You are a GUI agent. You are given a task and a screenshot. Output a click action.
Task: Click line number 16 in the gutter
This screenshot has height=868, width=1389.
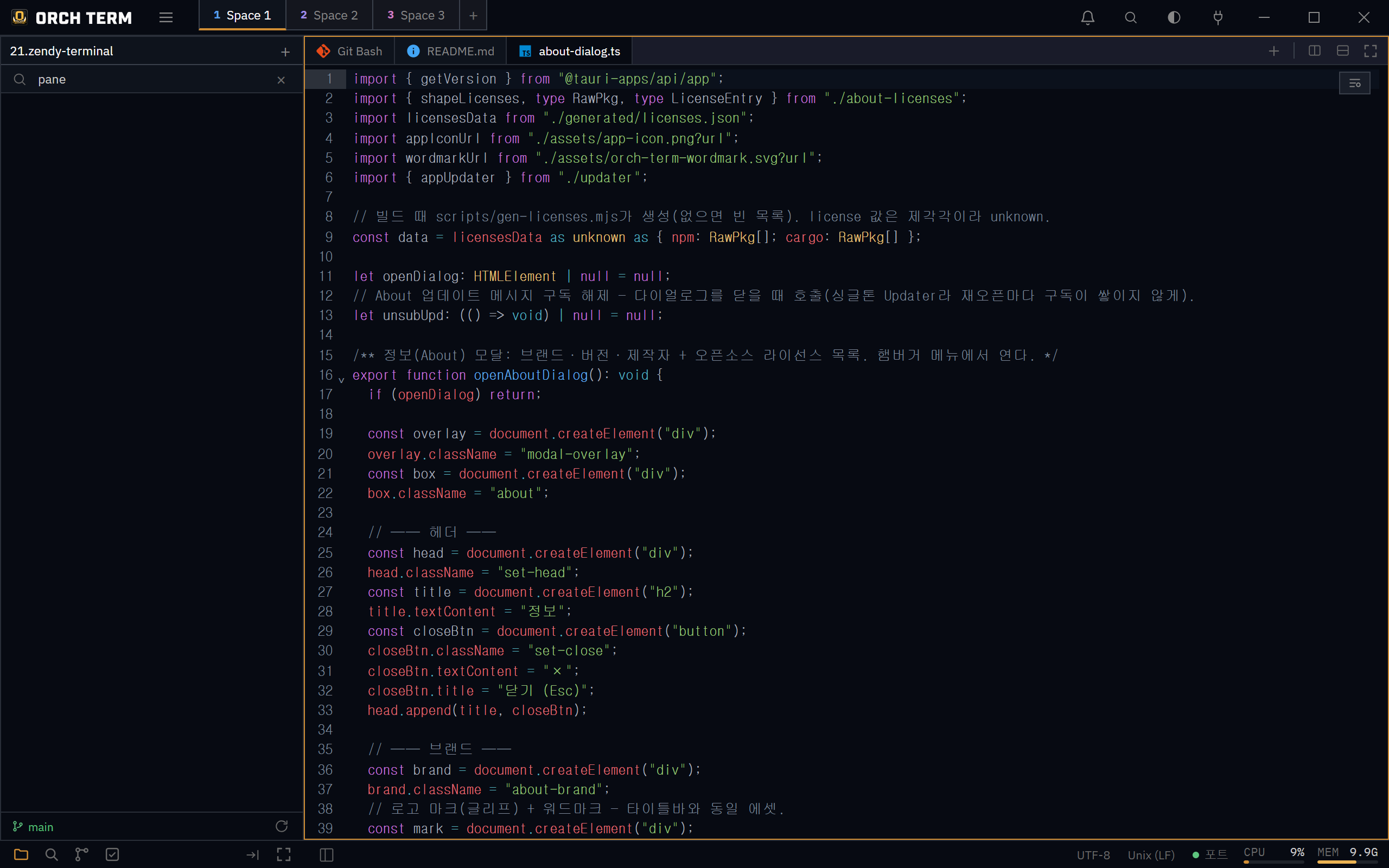pyautogui.click(x=326, y=375)
